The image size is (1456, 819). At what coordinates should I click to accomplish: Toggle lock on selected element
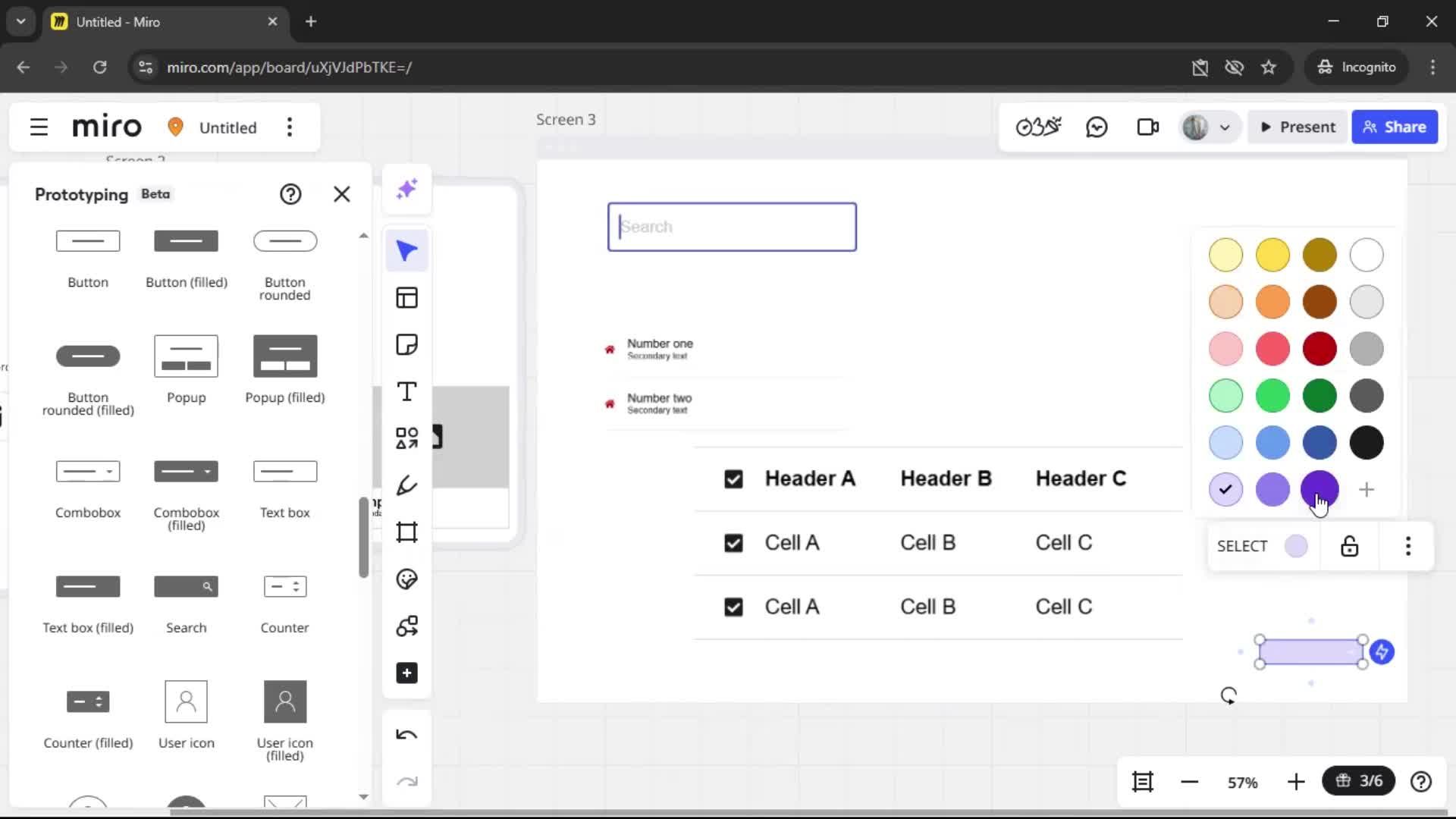(1350, 546)
